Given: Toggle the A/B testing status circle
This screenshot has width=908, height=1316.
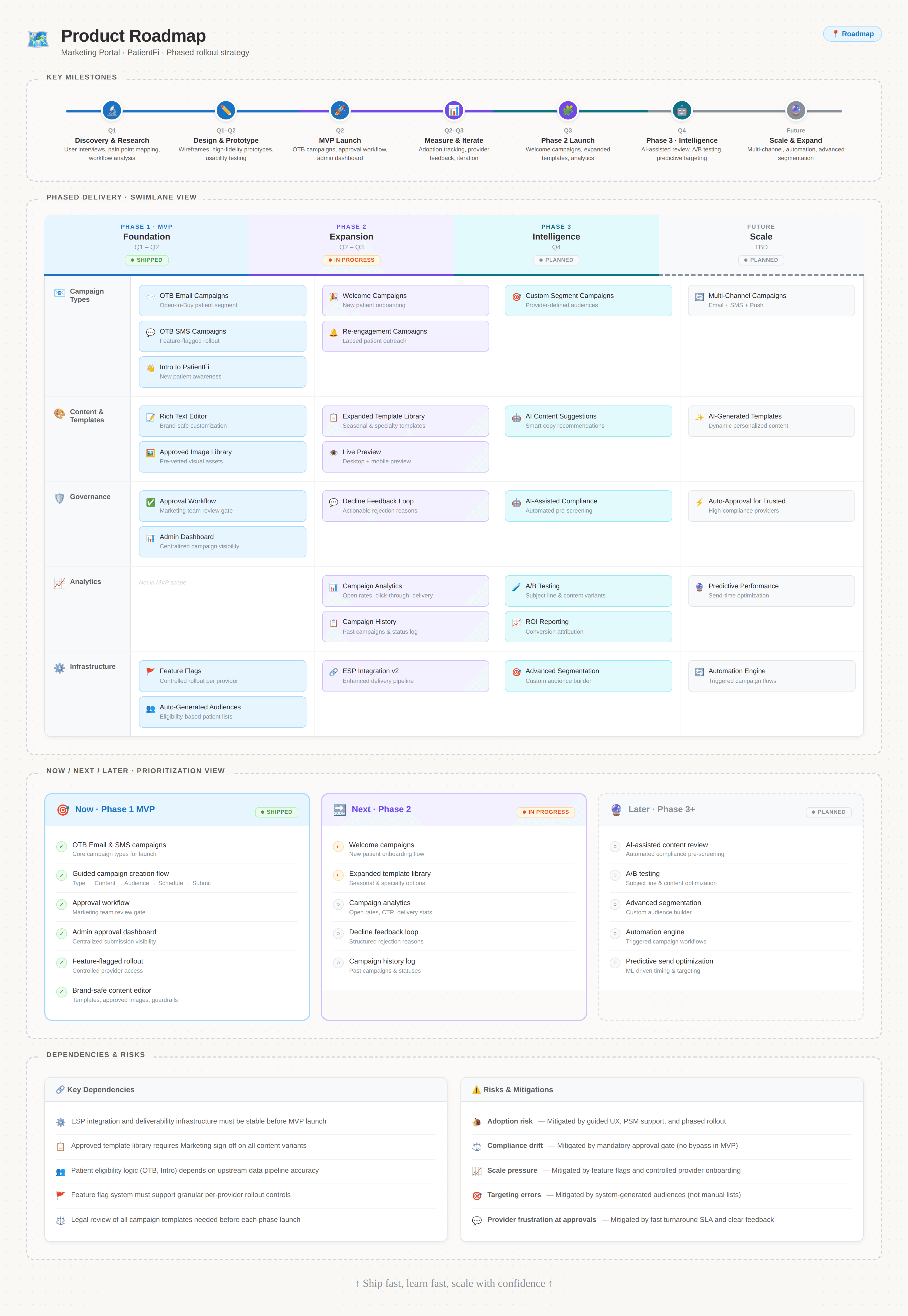Looking at the screenshot, I should [x=615, y=875].
